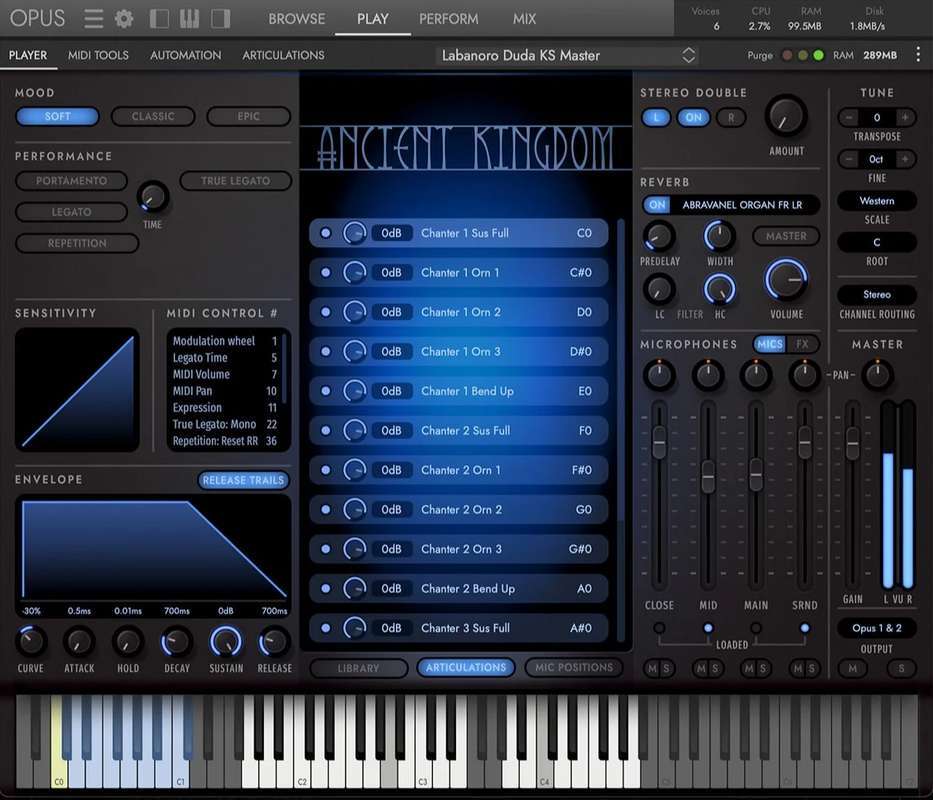Open the Opus 1 & 2 output dropdown
The height and width of the screenshot is (800, 933).
click(876, 628)
